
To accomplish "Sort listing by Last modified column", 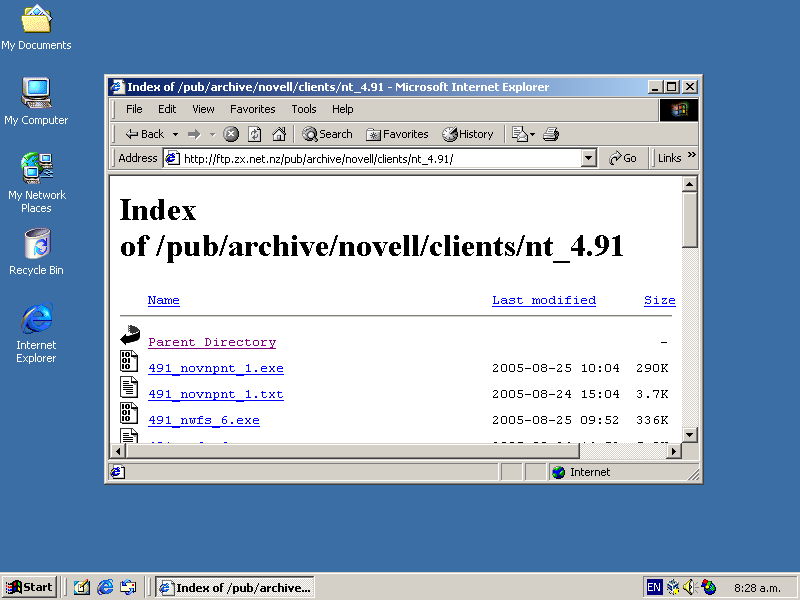I will pos(544,300).
